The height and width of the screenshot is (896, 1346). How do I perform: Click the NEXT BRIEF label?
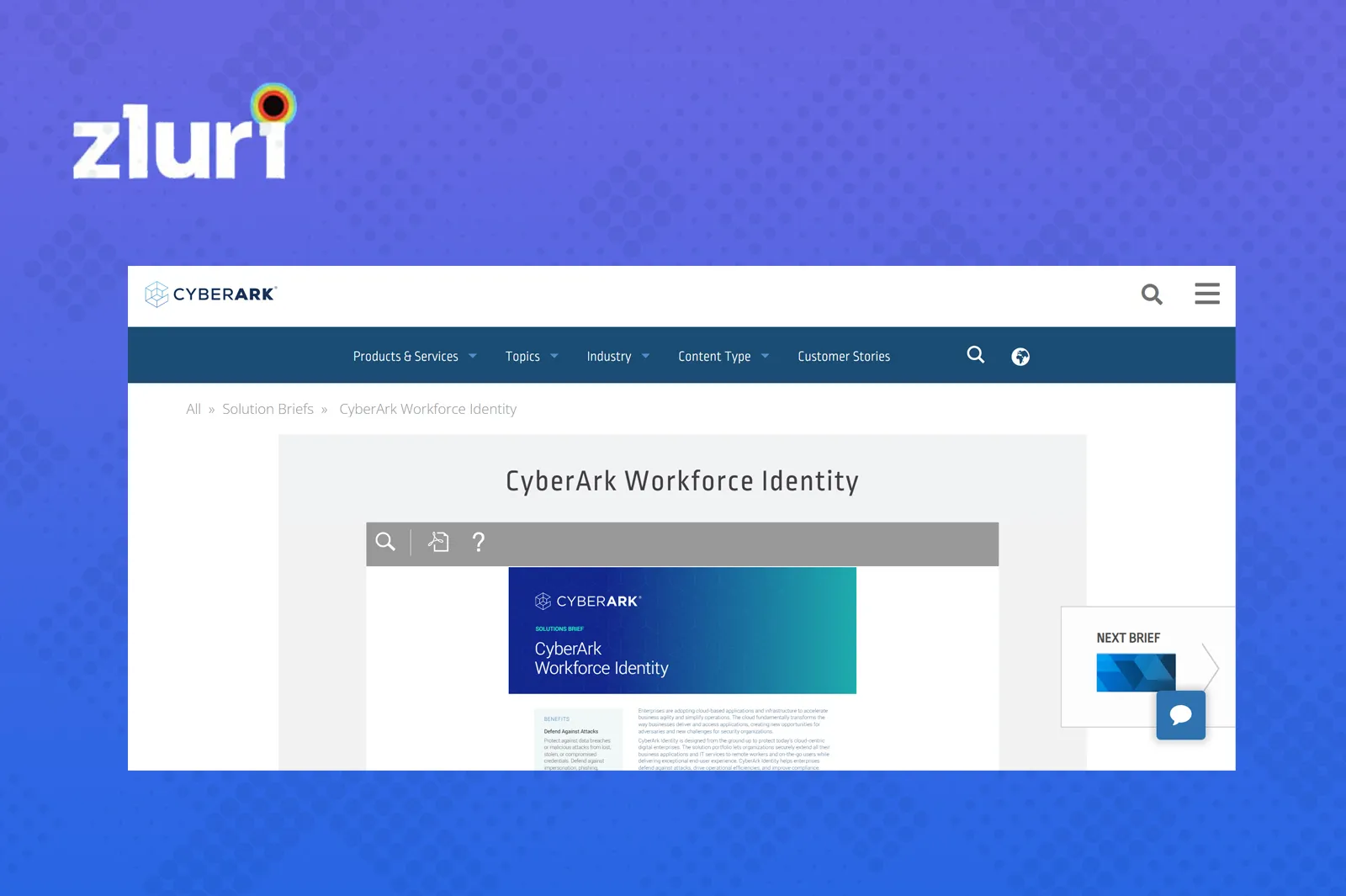tap(1128, 638)
